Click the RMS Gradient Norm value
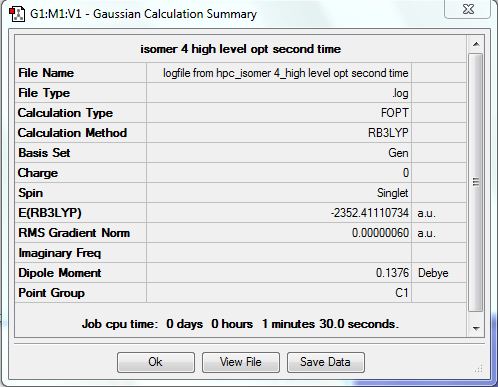Viewport: 498px width, 387px height. click(x=279, y=233)
